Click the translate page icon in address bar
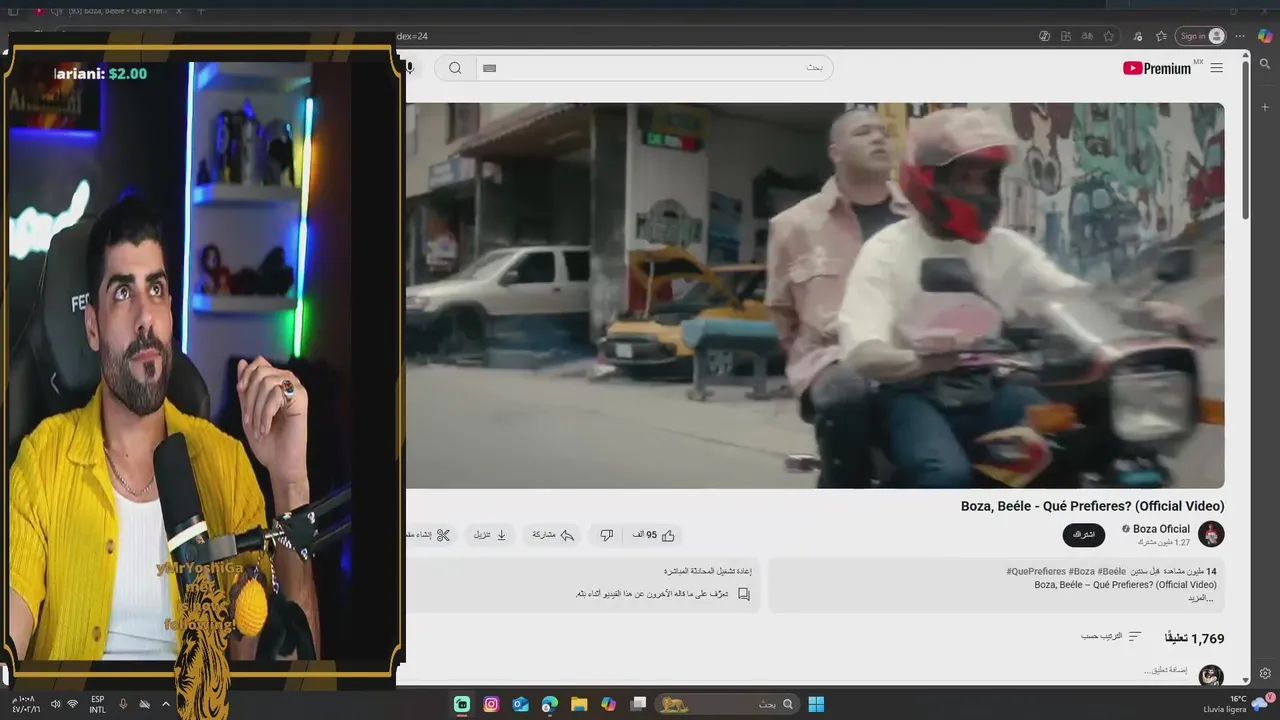Image resolution: width=1280 pixels, height=720 pixels. coord(1087,36)
